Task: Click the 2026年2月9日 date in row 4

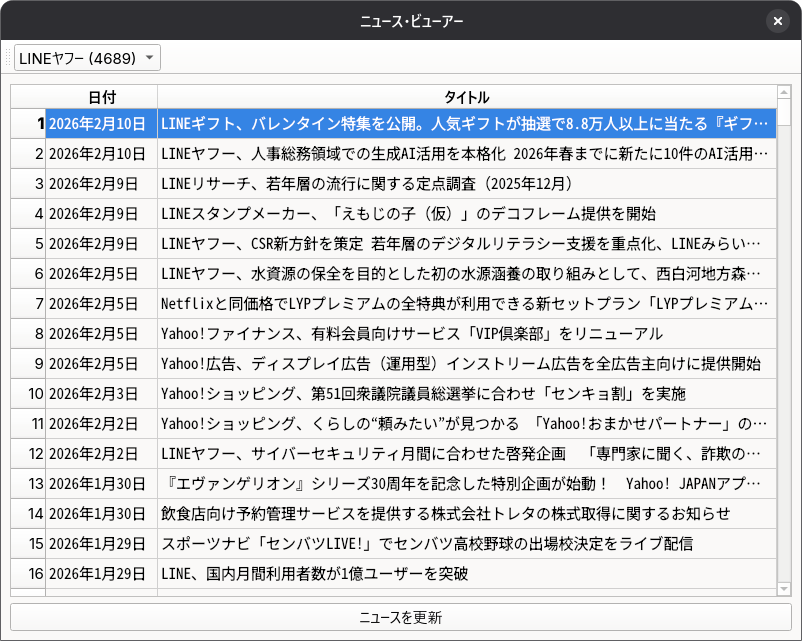Action: tap(101, 214)
